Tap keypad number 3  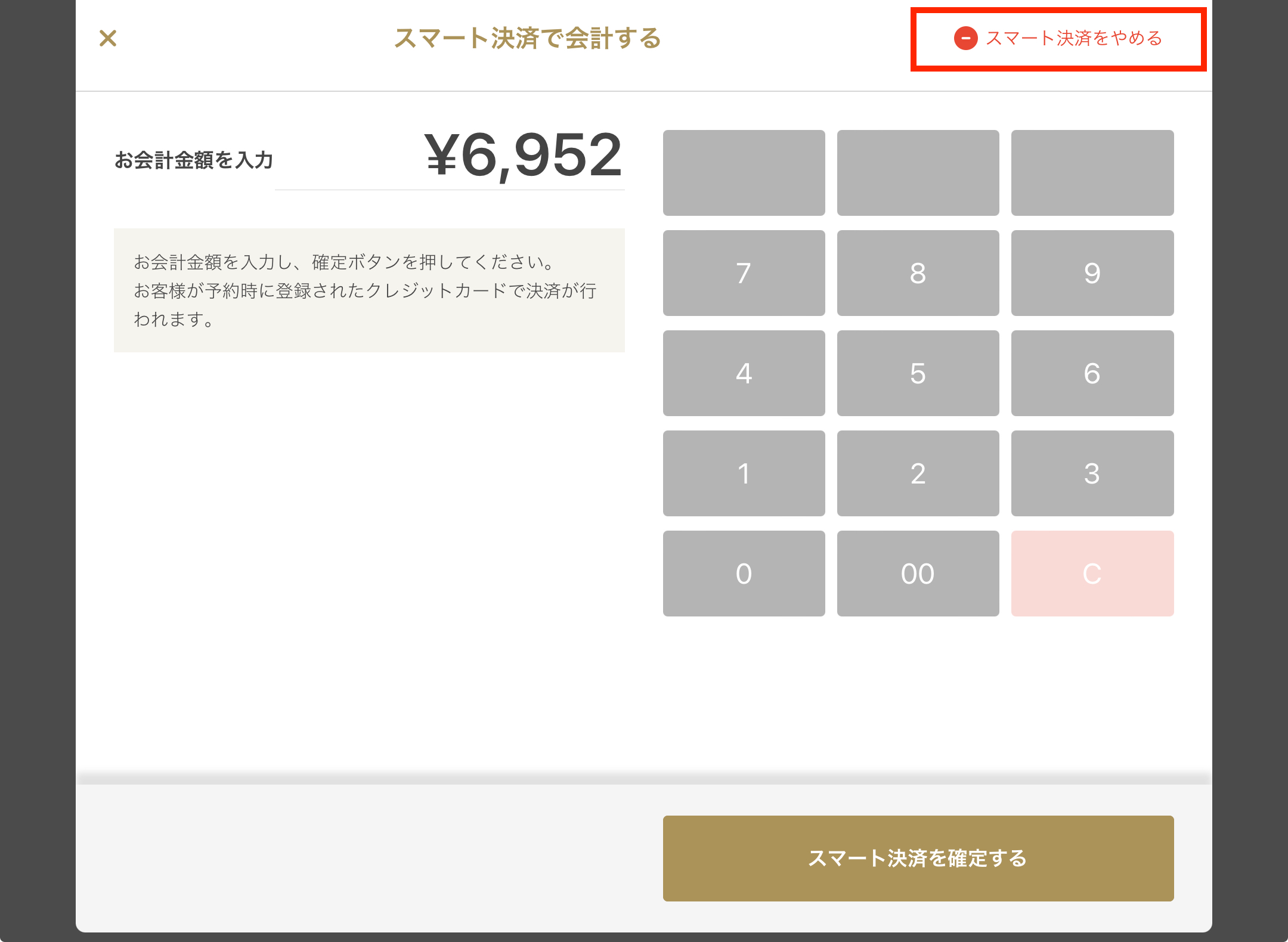click(1092, 473)
